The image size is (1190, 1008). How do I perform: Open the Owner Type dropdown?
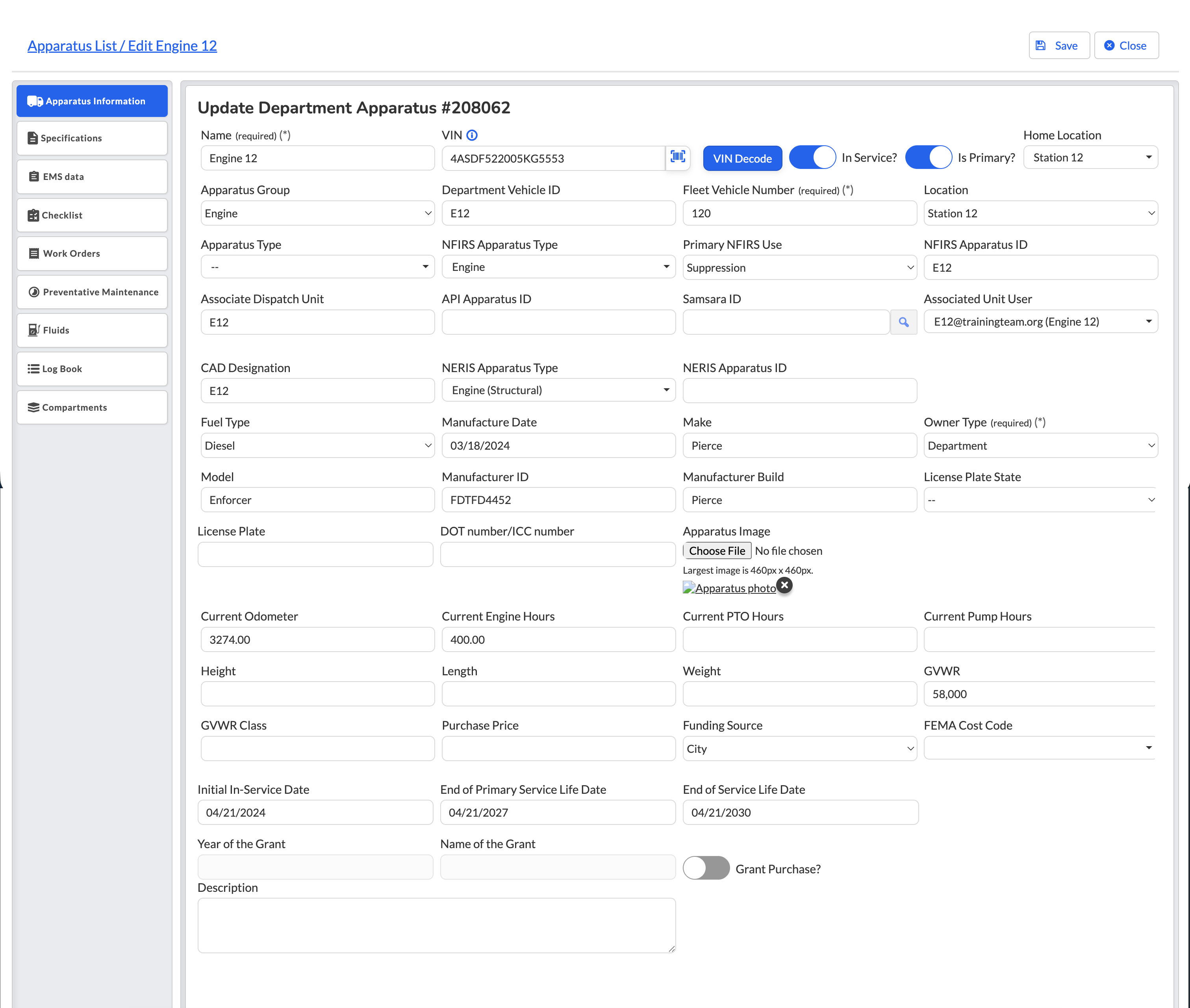(1041, 445)
